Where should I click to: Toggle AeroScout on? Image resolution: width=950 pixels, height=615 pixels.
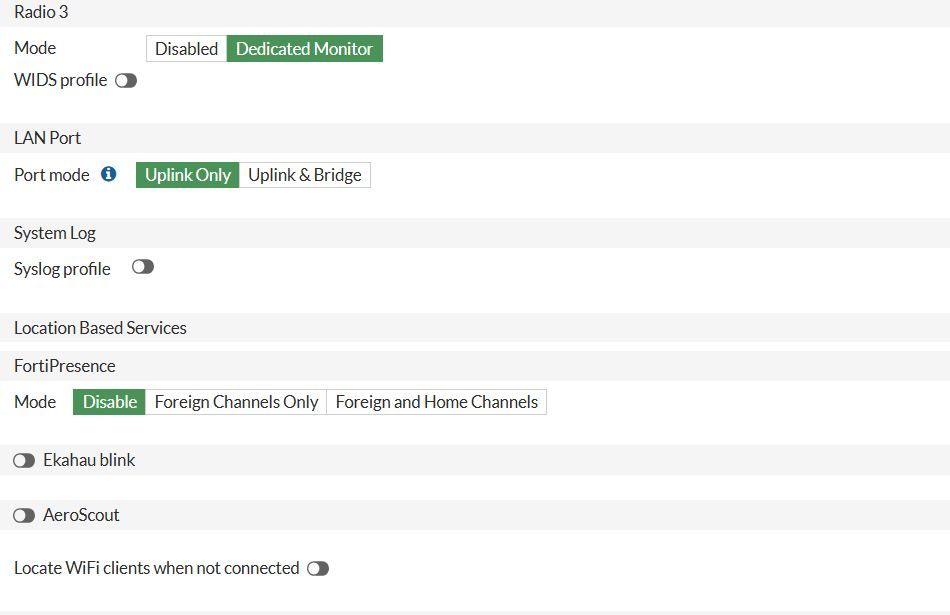click(x=24, y=516)
